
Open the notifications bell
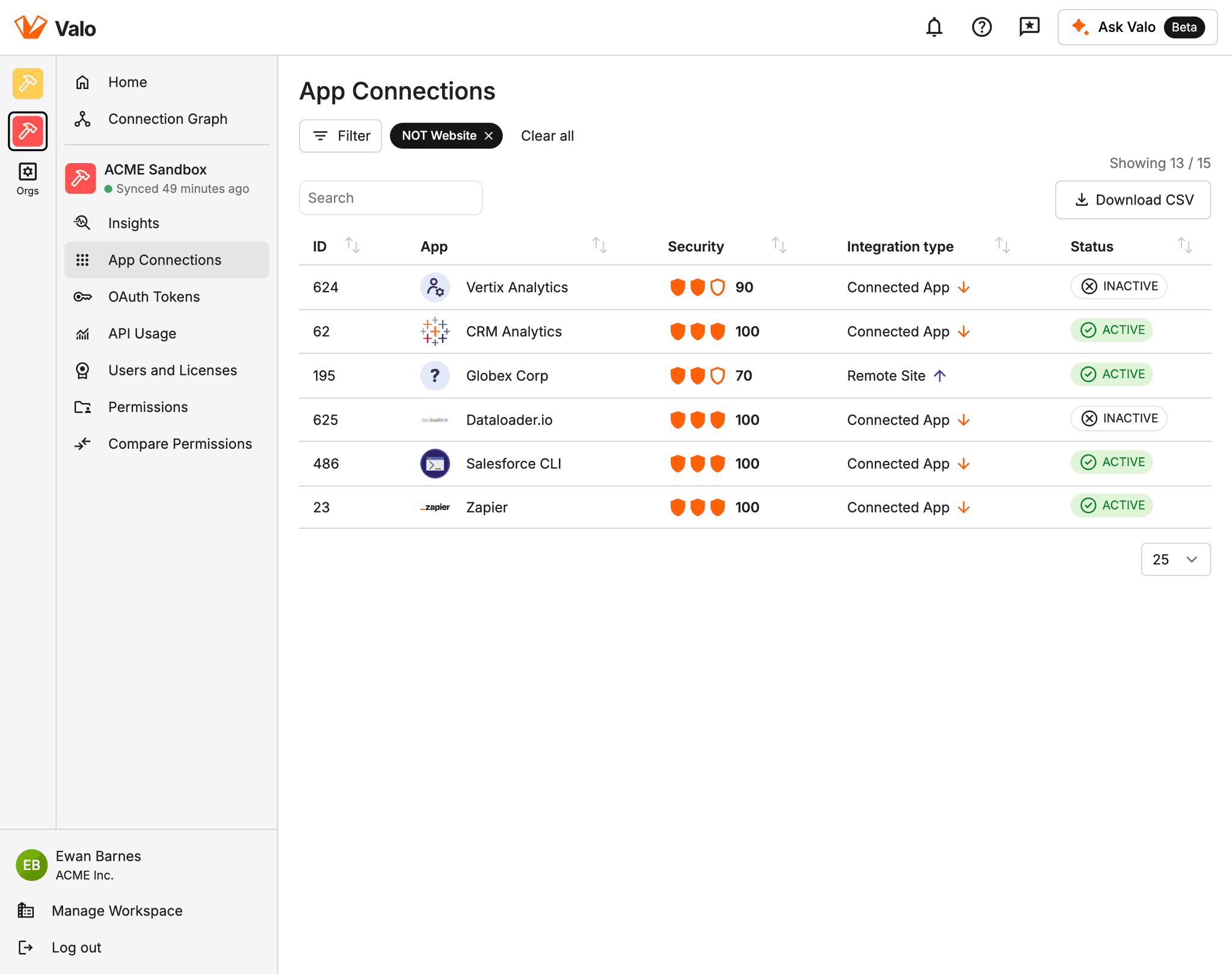coord(934,27)
